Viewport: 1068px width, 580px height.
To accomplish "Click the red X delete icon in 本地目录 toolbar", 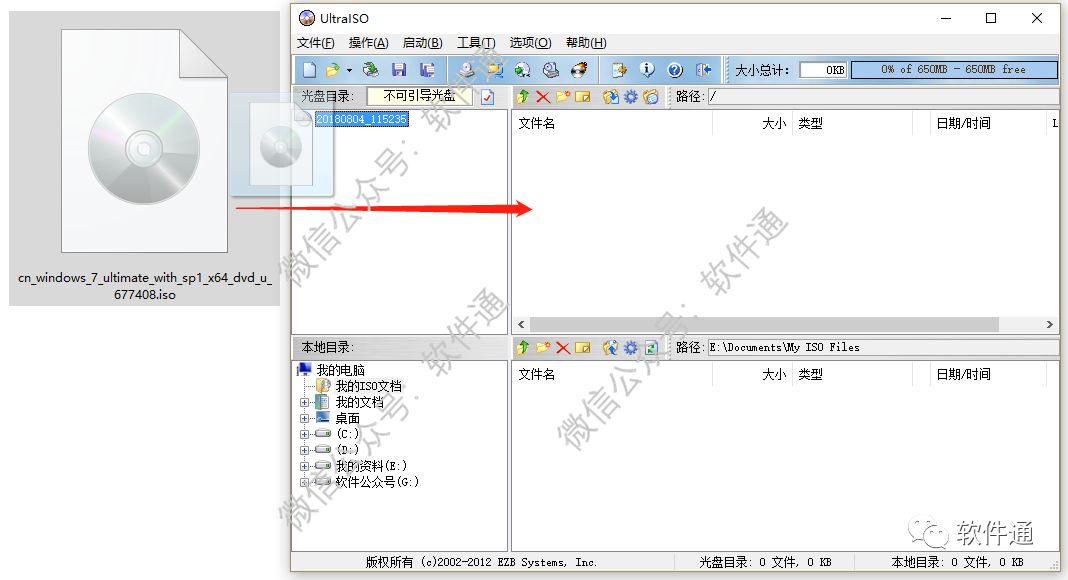I will click(563, 348).
